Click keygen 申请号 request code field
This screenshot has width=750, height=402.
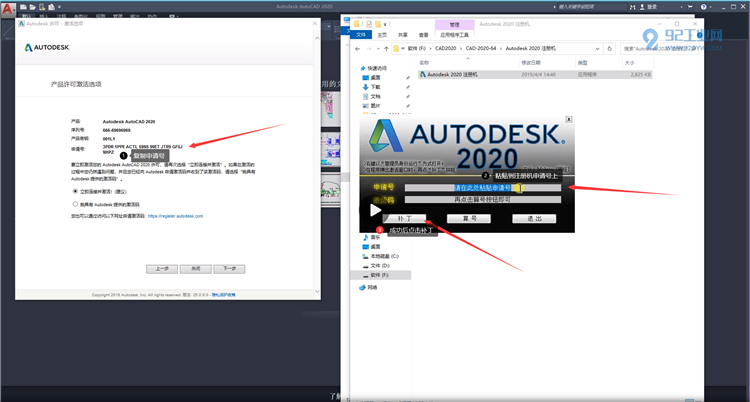(x=483, y=188)
